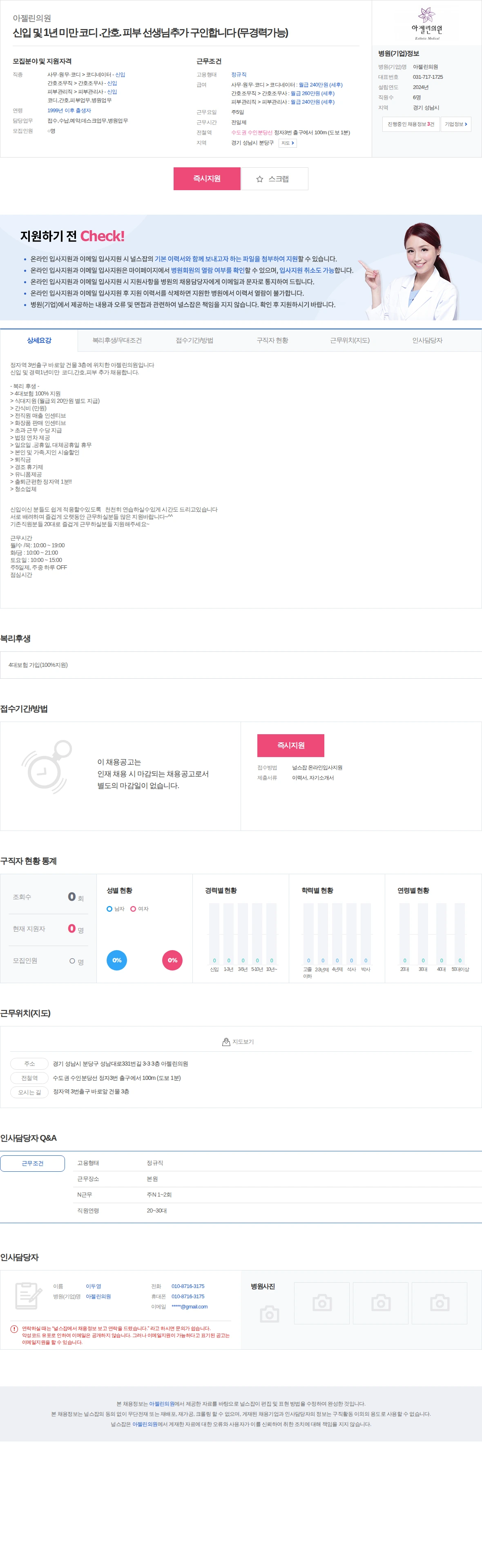Click the top pink 즉시지원 button

pos(207,179)
